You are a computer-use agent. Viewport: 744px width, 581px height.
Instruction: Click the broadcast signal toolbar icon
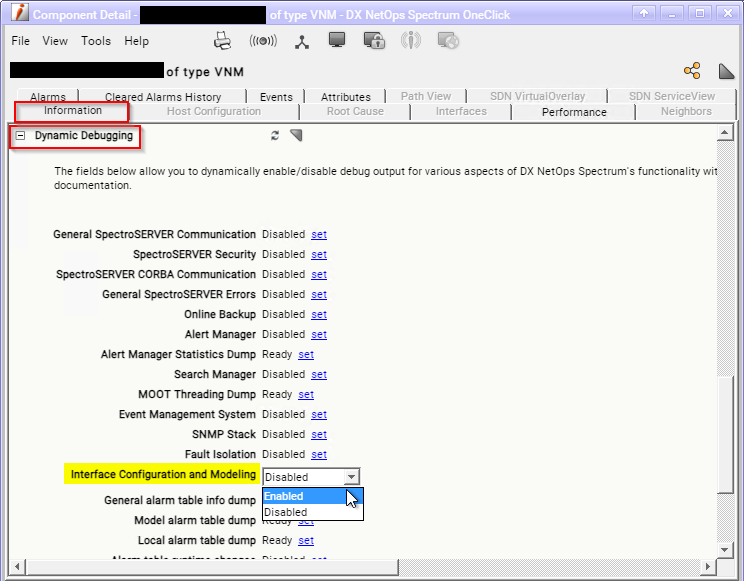tap(262, 41)
